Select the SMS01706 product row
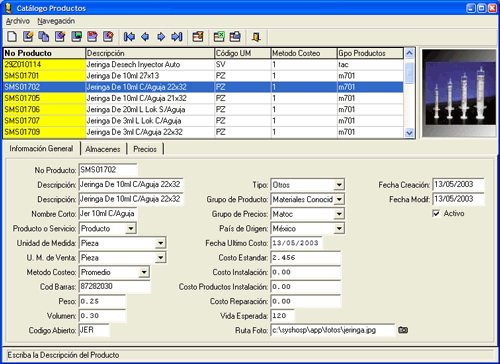The image size is (500, 364). [203, 109]
